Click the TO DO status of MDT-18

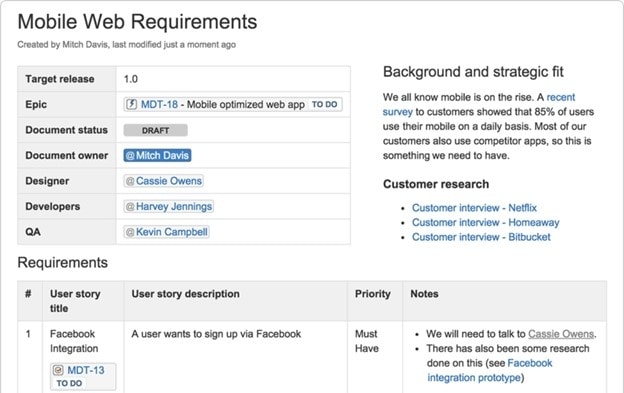pyautogui.click(x=324, y=105)
